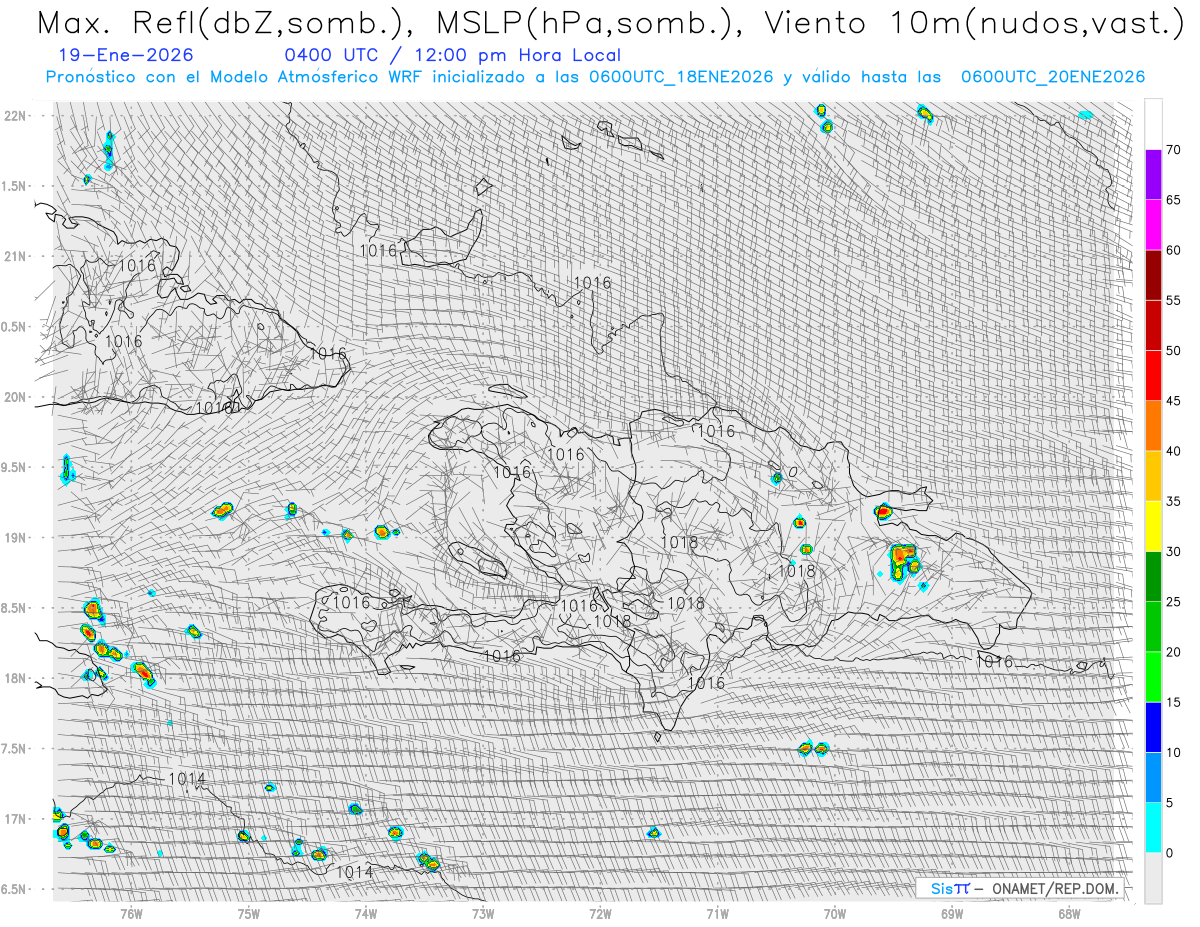This screenshot has width=1200, height=927.
Task: Click the 21N latitude axis label
Action: [x=16, y=256]
